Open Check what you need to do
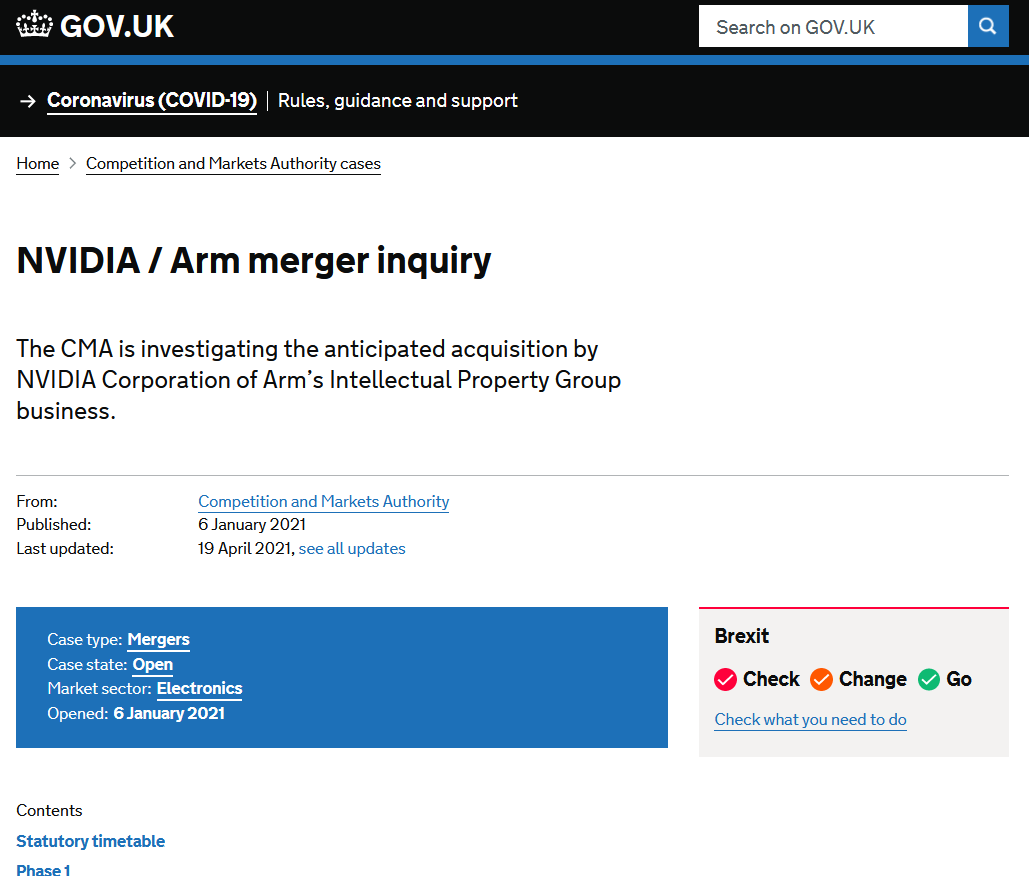Viewport: 1029px width, 876px height. (810, 720)
